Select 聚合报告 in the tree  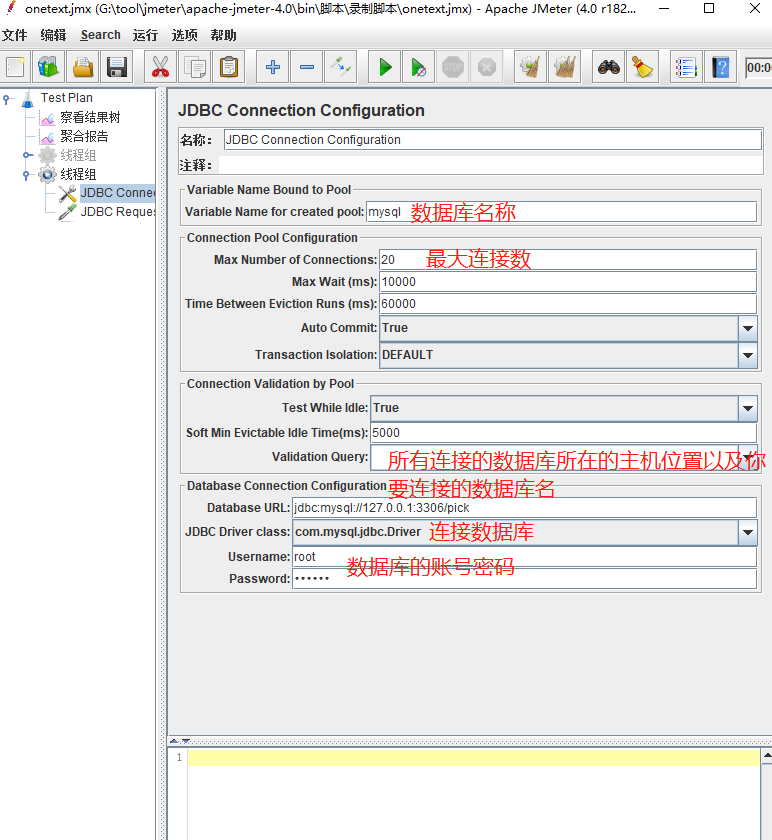(84, 136)
